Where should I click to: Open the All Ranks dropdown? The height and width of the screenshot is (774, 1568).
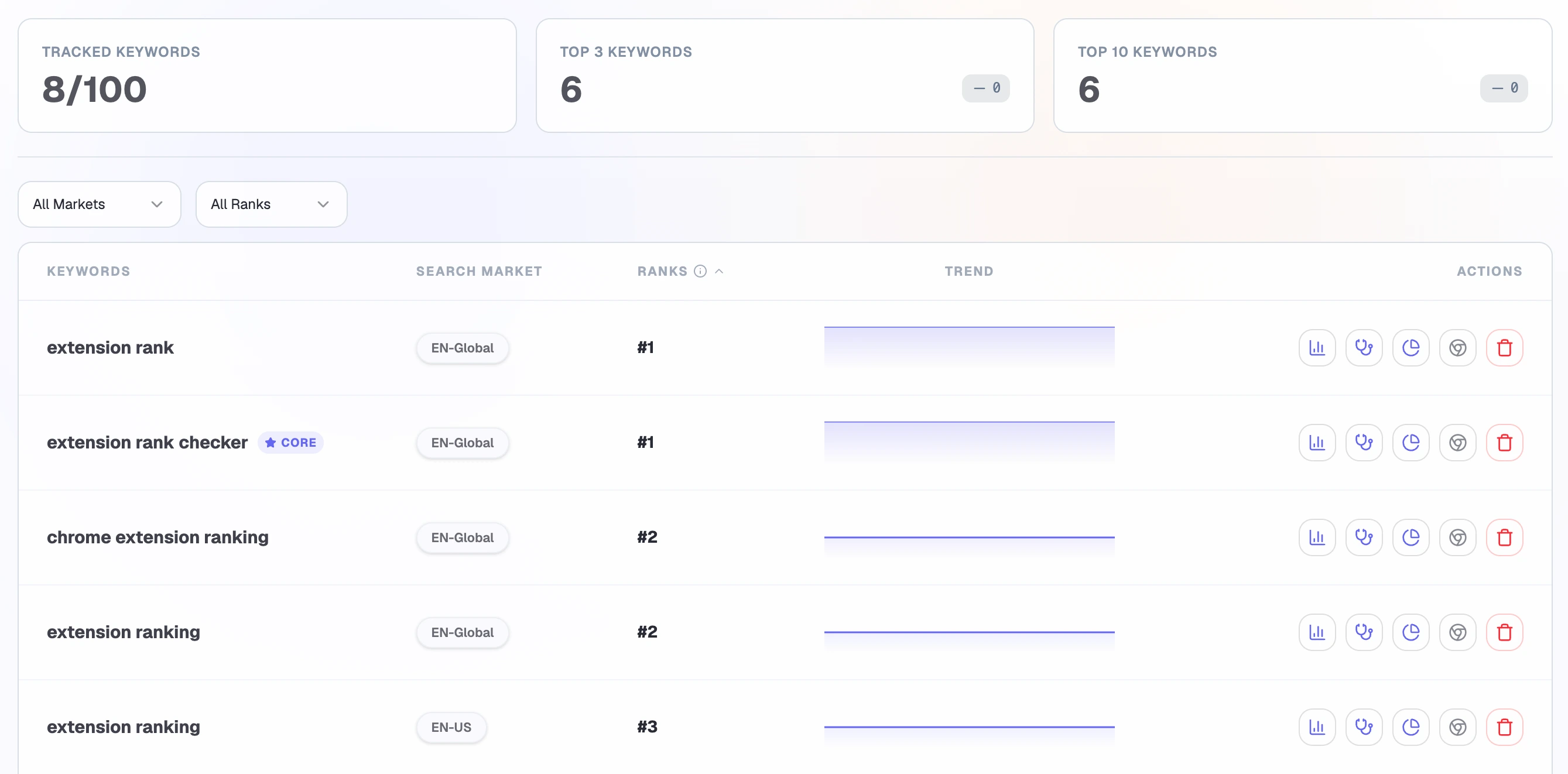[x=271, y=204]
